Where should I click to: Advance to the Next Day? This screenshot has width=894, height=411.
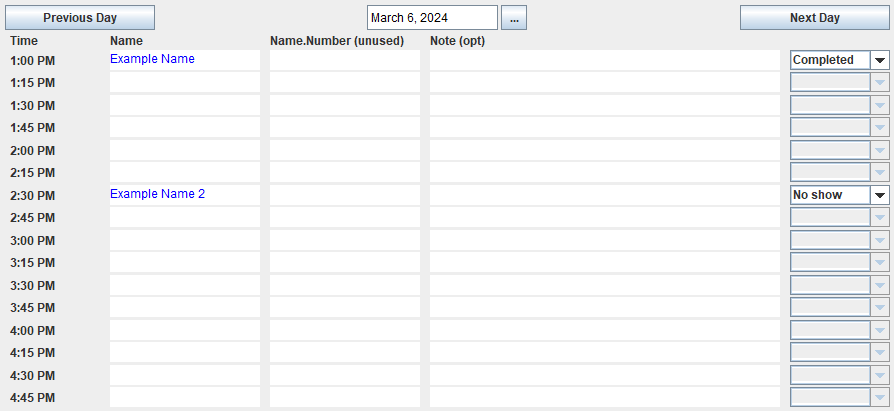pos(815,18)
